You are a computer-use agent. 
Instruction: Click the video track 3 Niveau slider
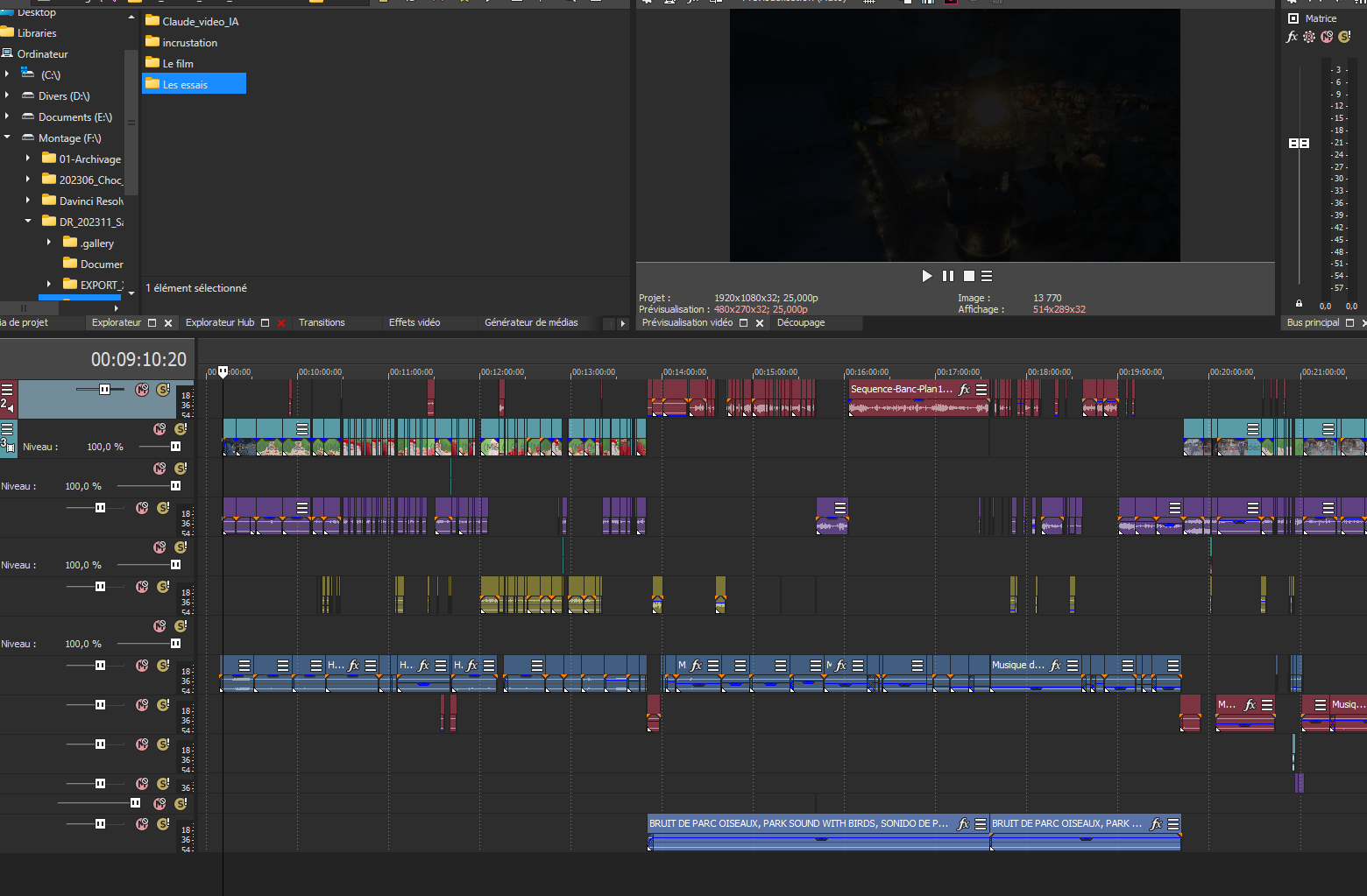point(175,447)
